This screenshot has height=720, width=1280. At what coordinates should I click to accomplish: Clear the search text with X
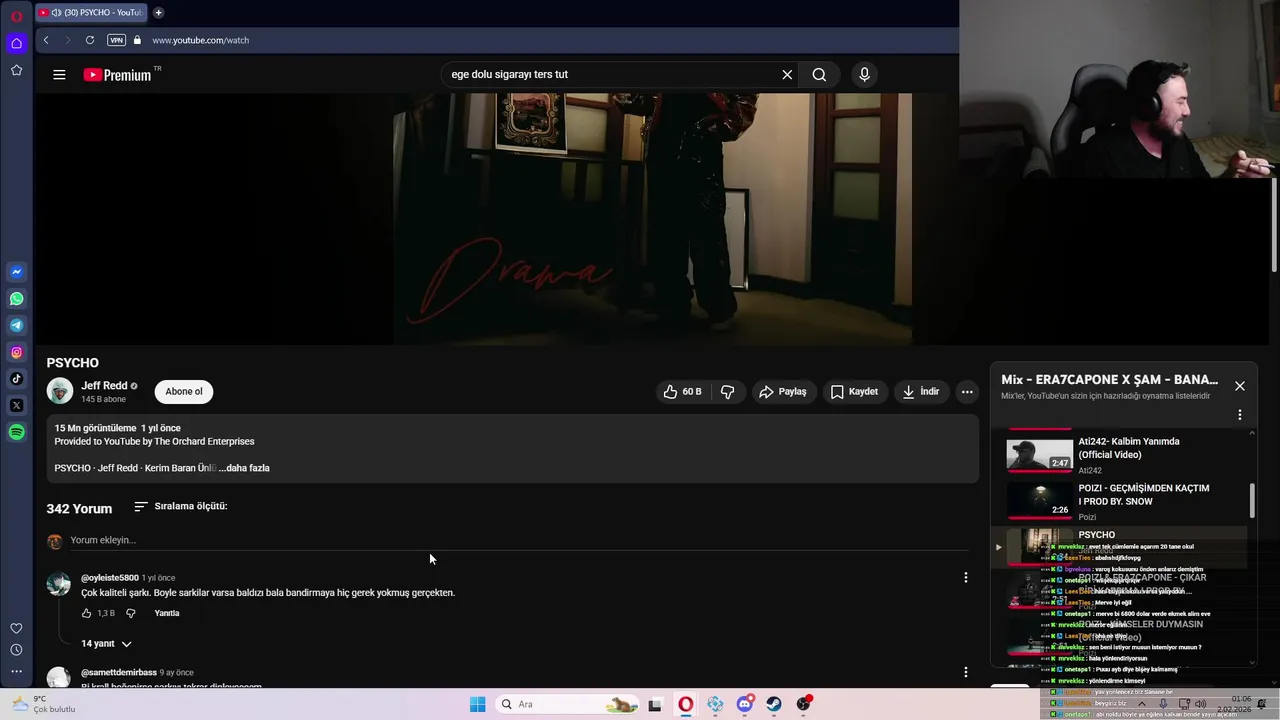coord(787,74)
